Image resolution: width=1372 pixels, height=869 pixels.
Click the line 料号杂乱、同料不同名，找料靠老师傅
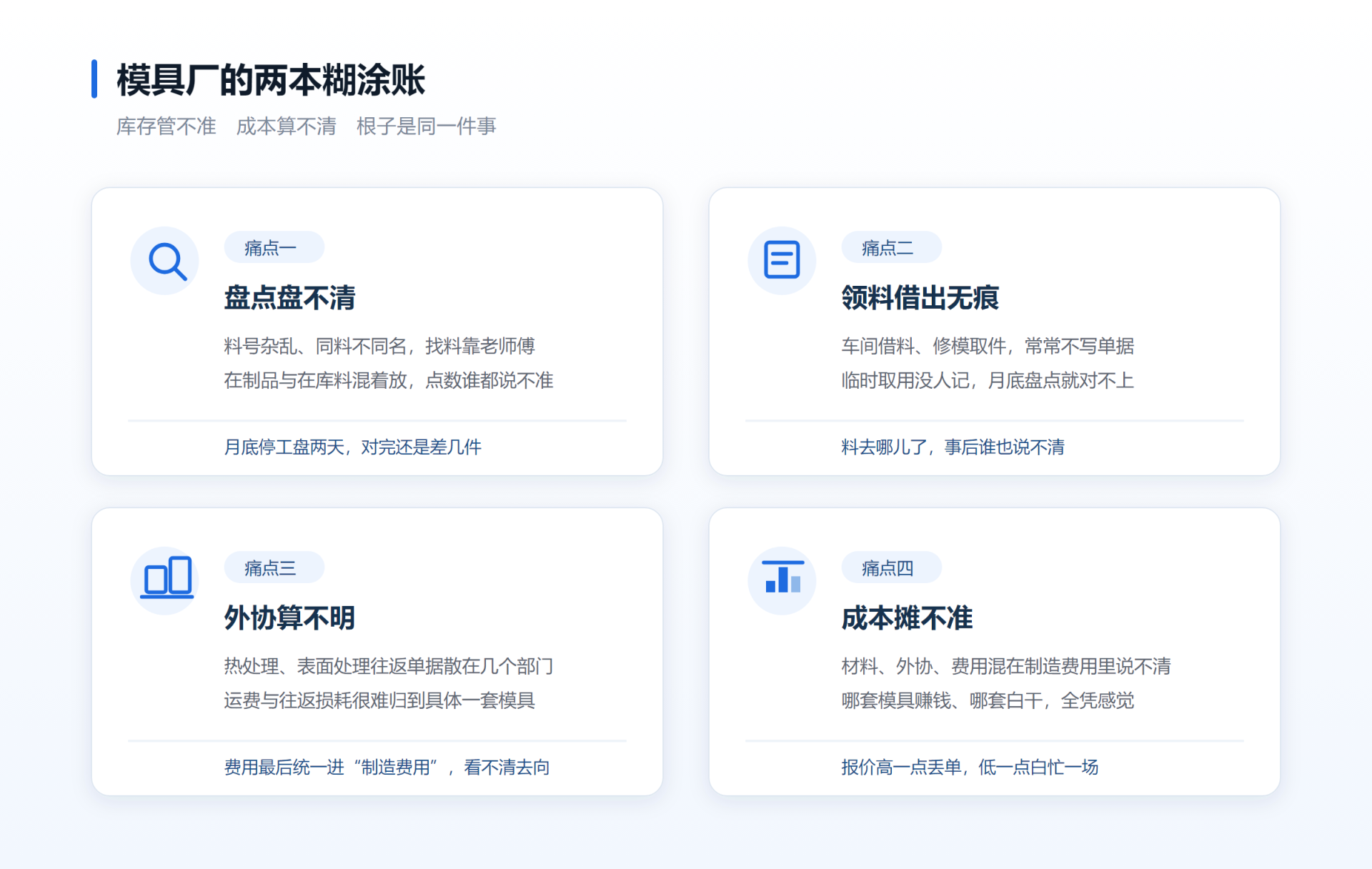(x=379, y=346)
